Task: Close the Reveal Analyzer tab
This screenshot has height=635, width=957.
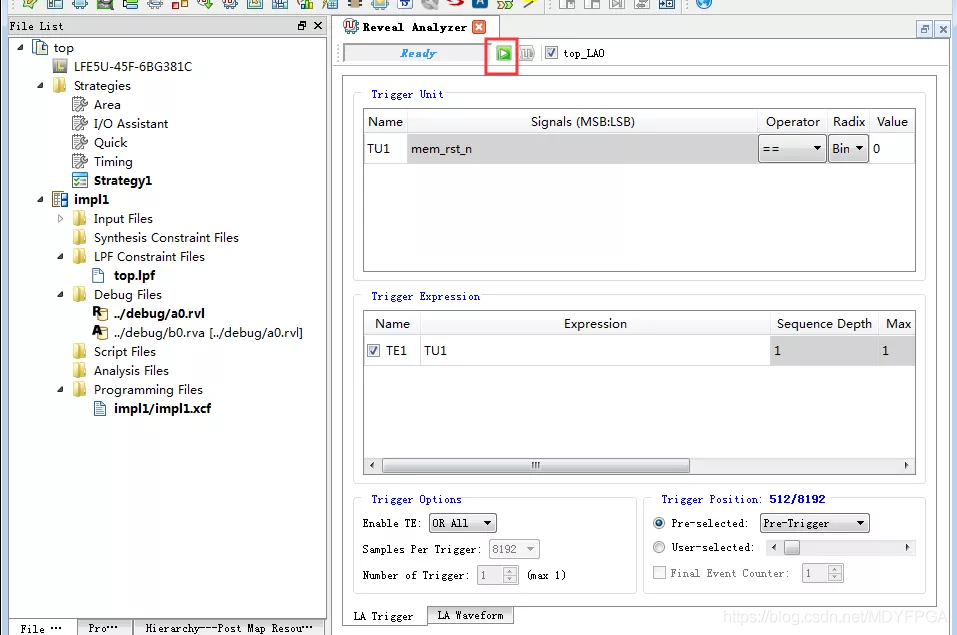Action: click(x=480, y=27)
